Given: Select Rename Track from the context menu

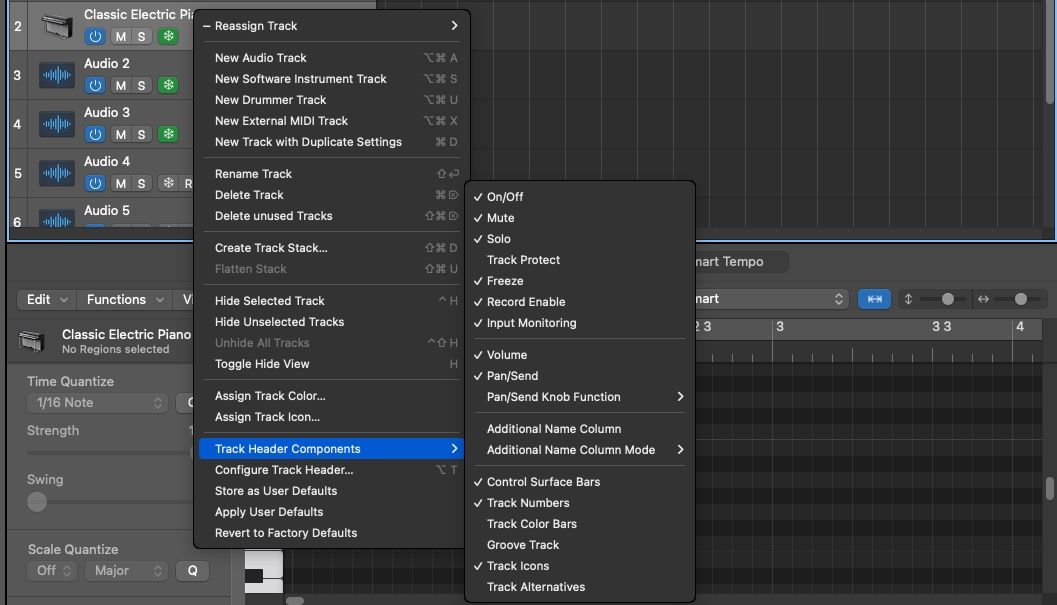Looking at the screenshot, I should coord(255,173).
